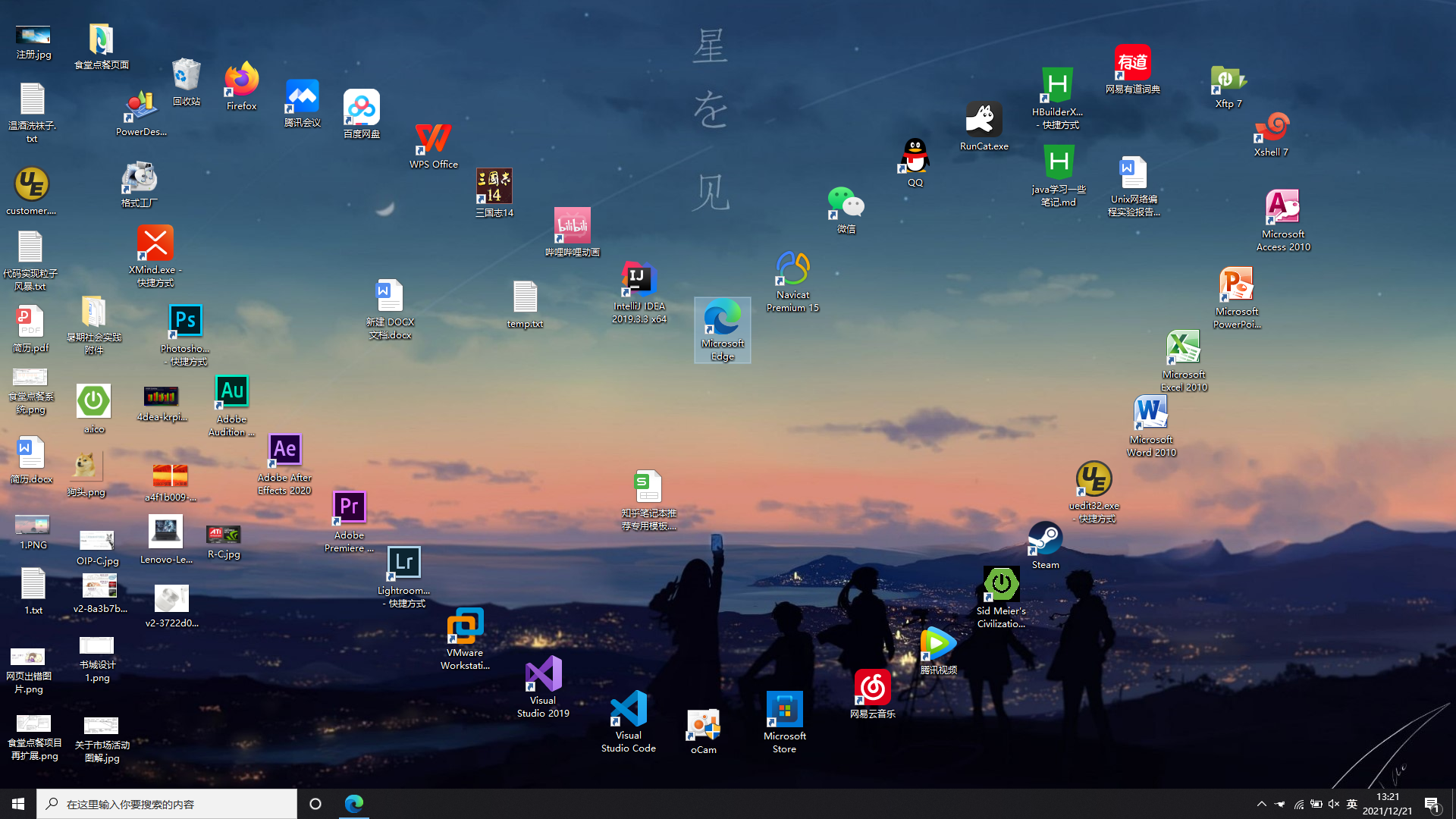Select the QQ penguin icon

coord(915,162)
